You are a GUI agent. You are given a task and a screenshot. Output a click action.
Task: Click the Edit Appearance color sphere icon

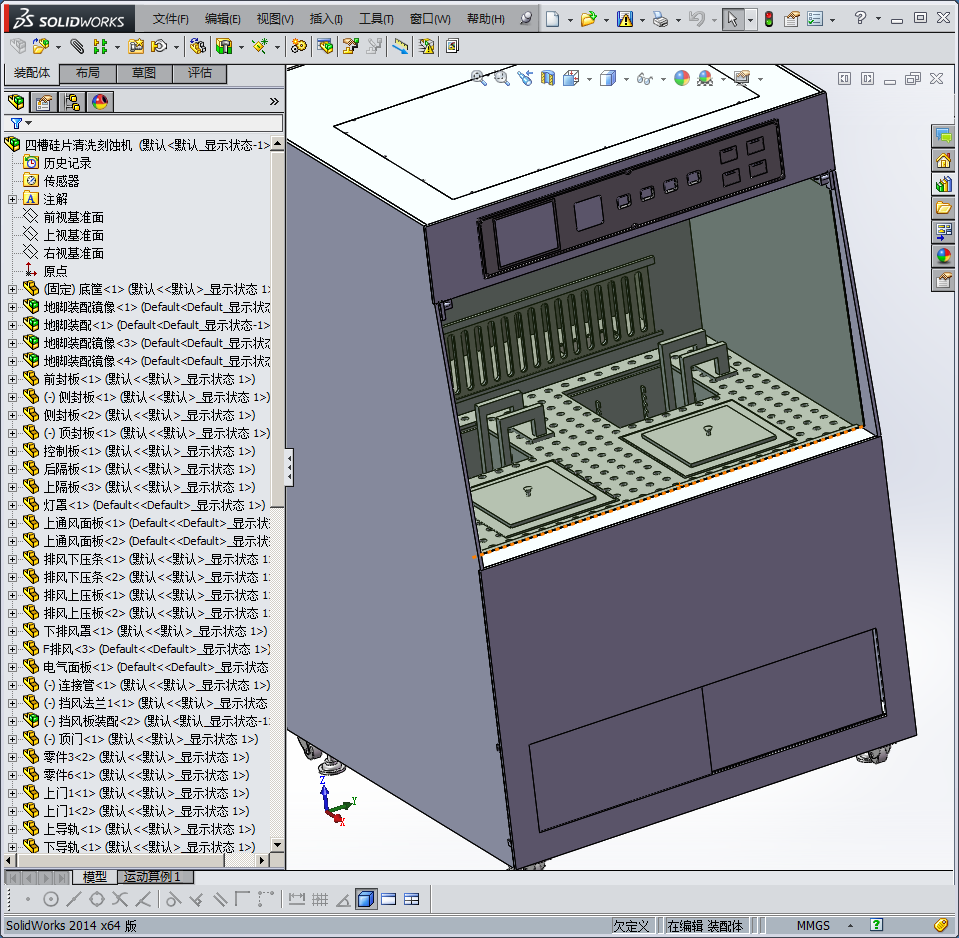[682, 78]
